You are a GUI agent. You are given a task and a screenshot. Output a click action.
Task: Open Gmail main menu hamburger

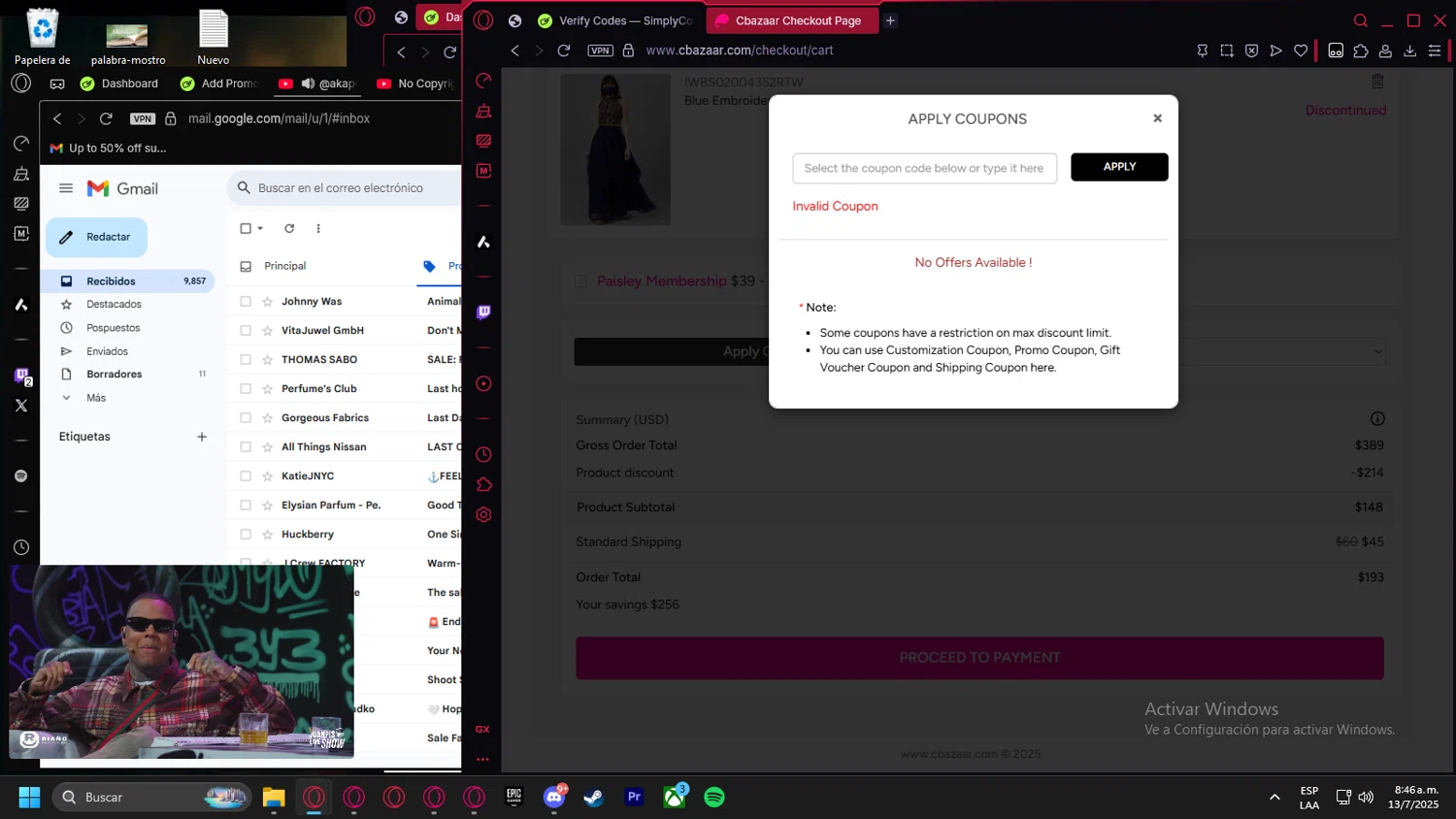tap(66, 188)
